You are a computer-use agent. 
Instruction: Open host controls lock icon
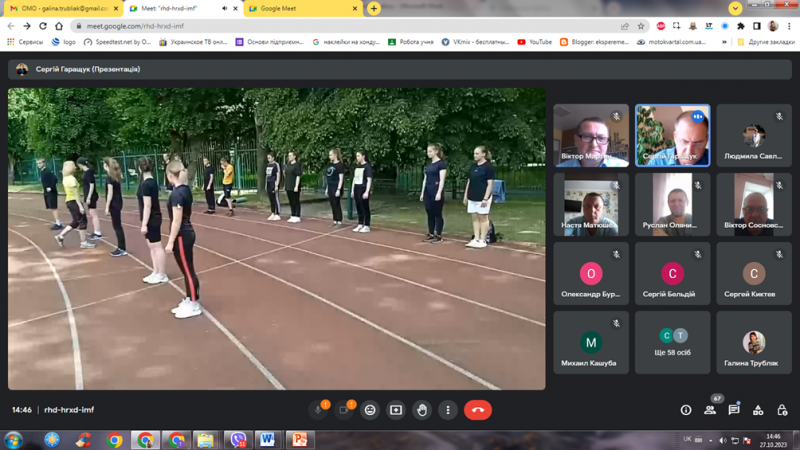[782, 410]
